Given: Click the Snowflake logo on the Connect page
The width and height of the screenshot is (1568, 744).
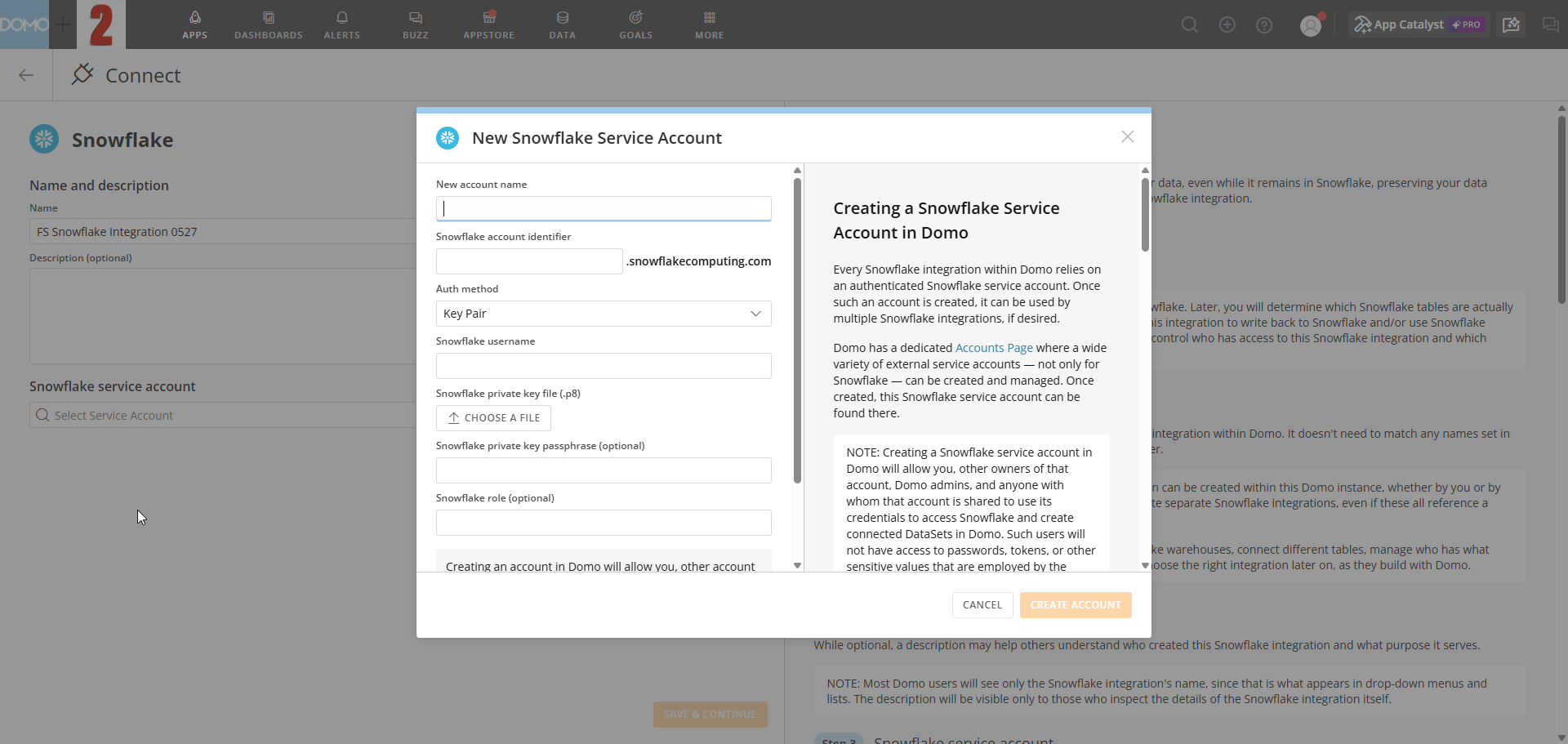Looking at the screenshot, I should 44,139.
